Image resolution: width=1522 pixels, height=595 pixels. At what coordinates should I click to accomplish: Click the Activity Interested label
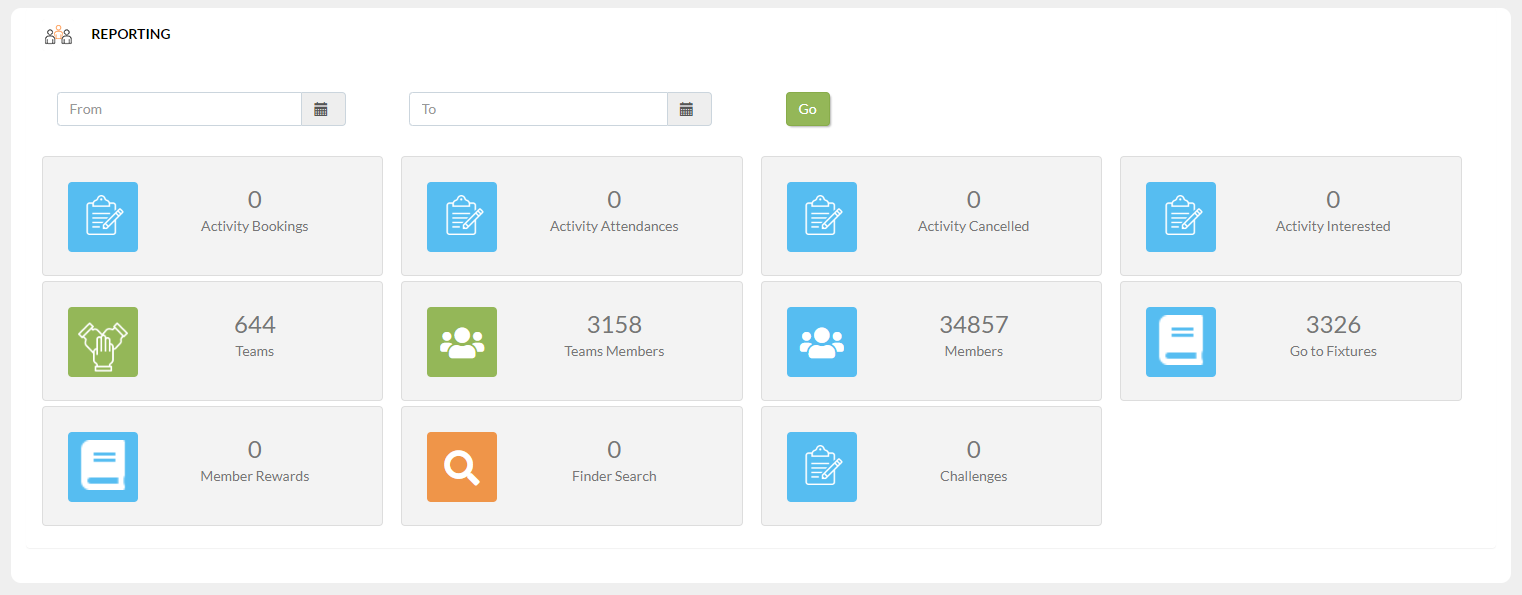tap(1333, 226)
